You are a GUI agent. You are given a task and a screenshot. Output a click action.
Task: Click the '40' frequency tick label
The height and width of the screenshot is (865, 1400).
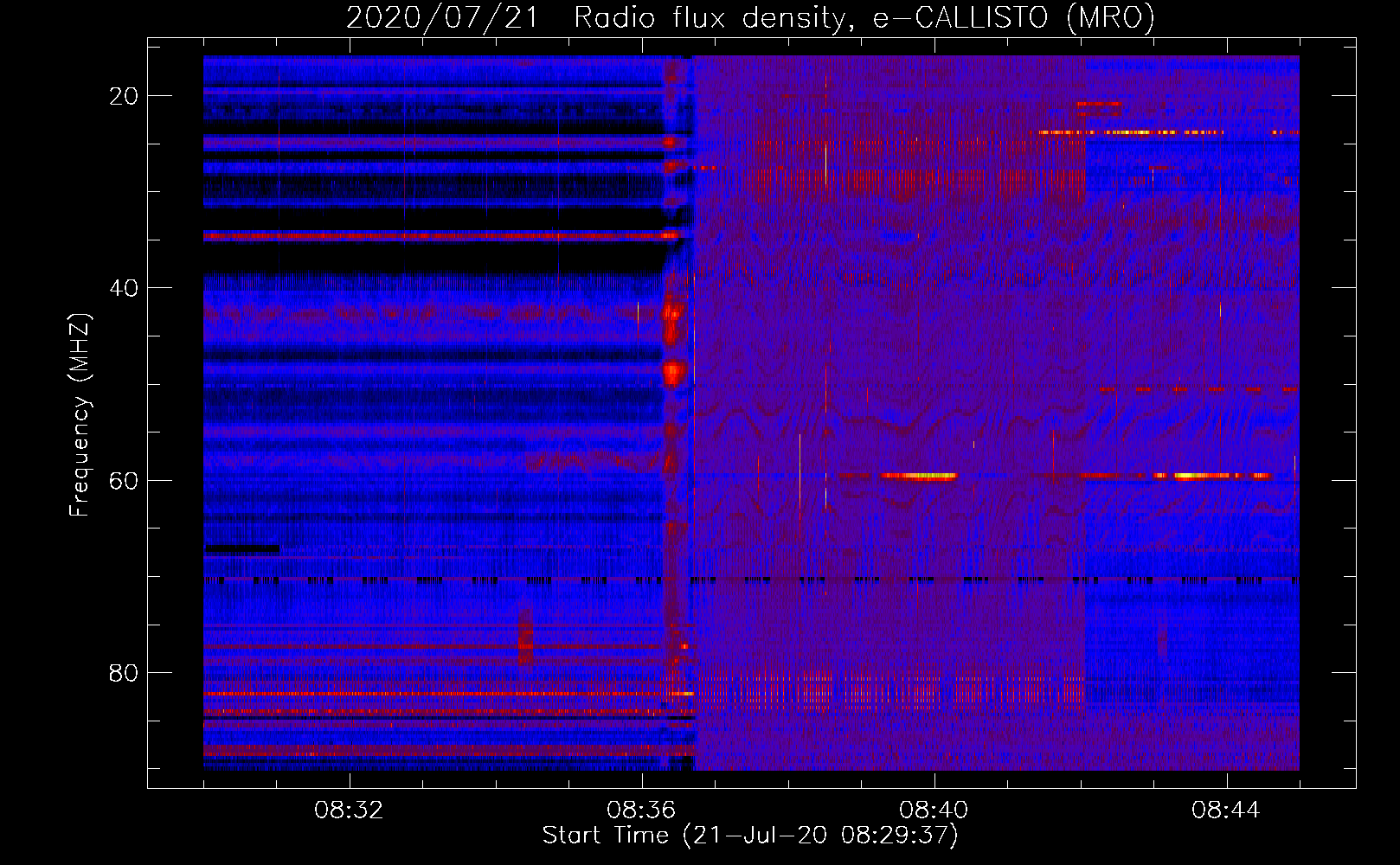[x=124, y=288]
